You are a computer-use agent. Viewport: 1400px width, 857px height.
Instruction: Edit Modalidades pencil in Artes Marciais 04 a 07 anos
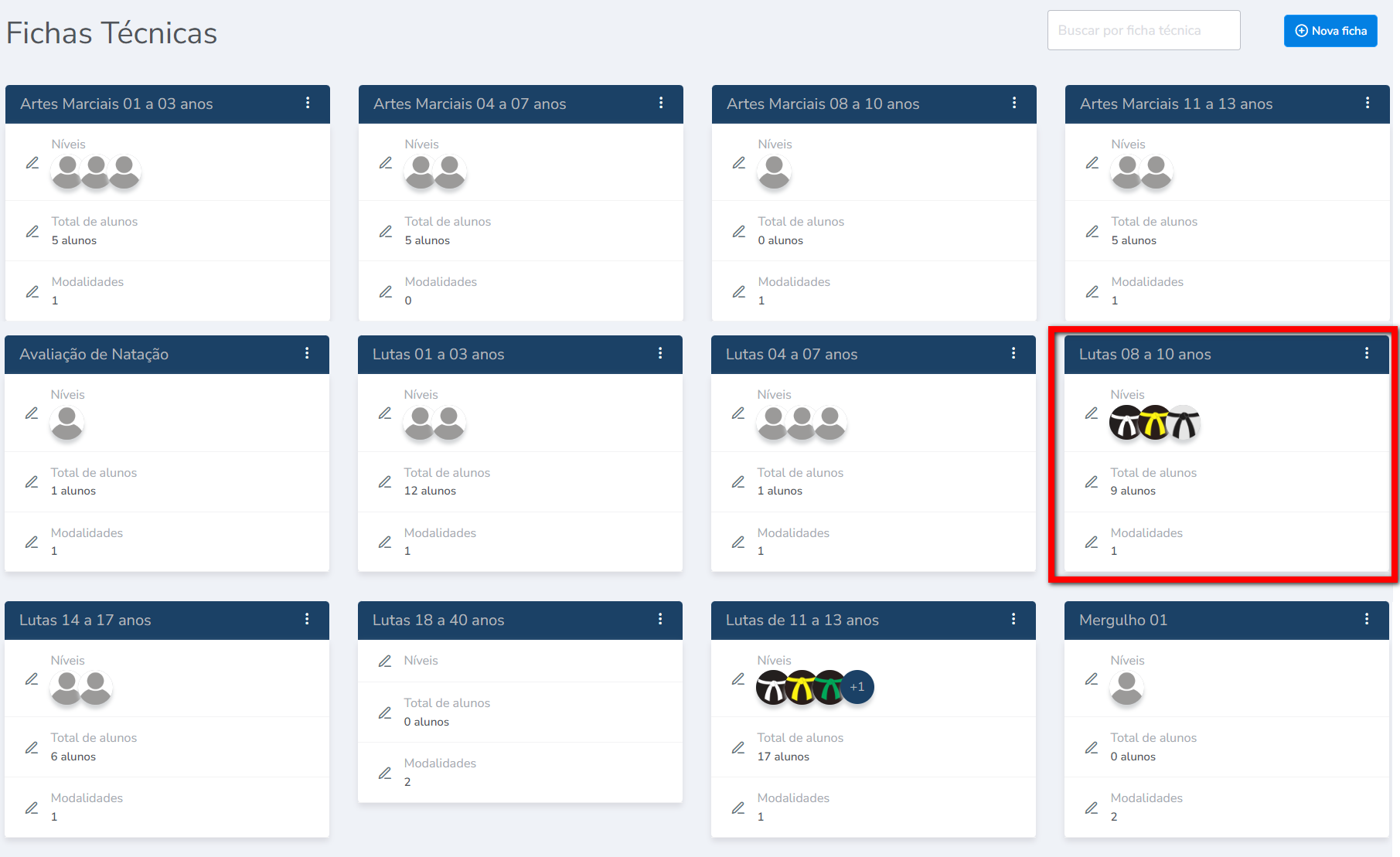coord(386,291)
